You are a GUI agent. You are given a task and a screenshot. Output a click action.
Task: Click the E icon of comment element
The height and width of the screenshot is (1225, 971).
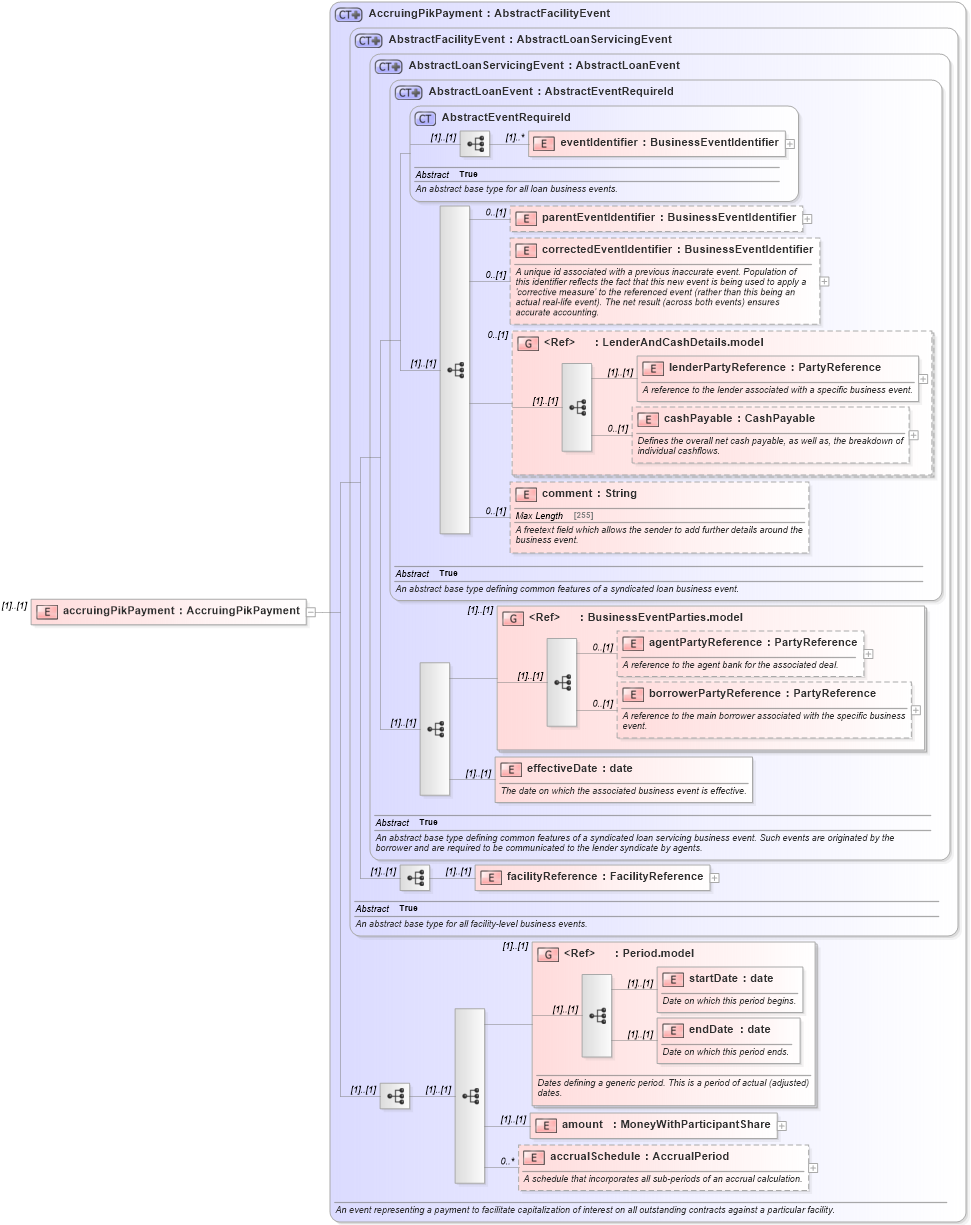coord(525,494)
